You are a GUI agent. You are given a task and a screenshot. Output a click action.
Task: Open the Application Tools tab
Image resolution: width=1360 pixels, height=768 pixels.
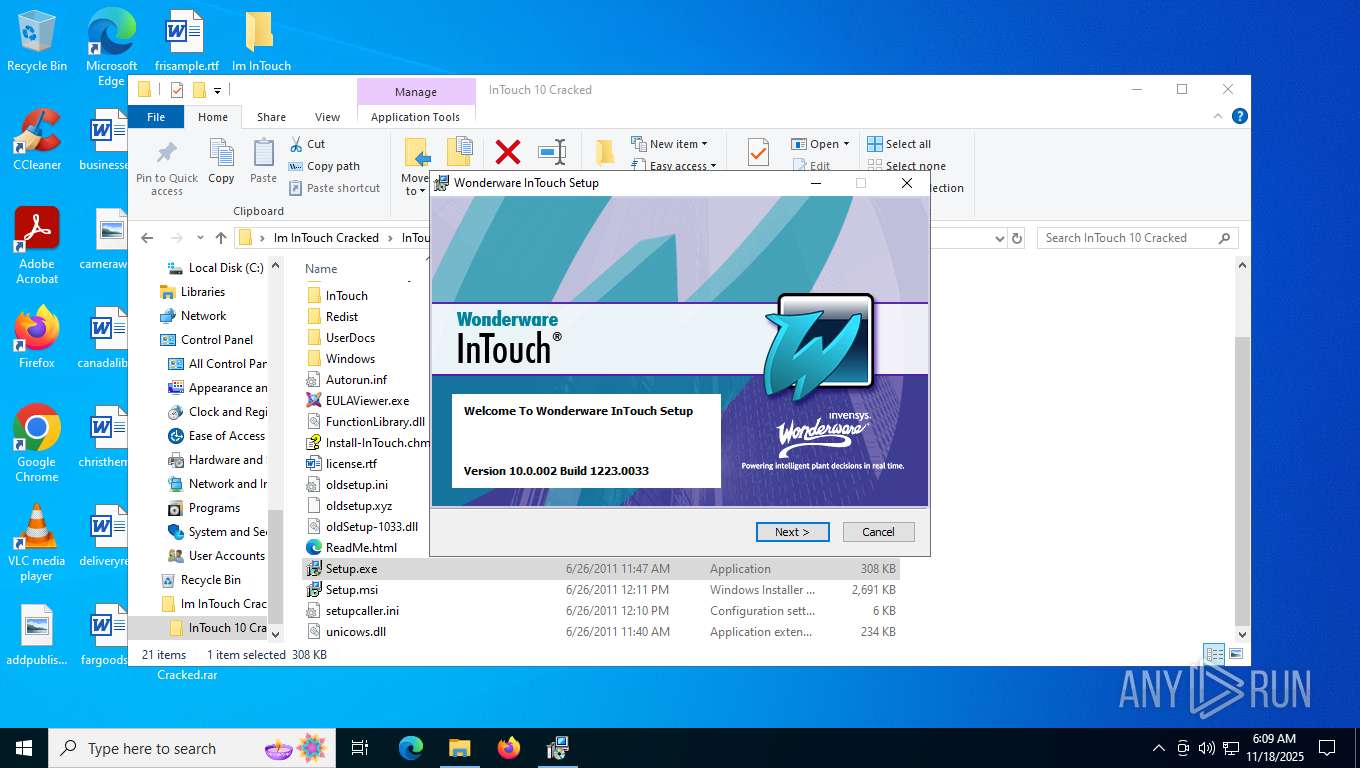click(416, 117)
